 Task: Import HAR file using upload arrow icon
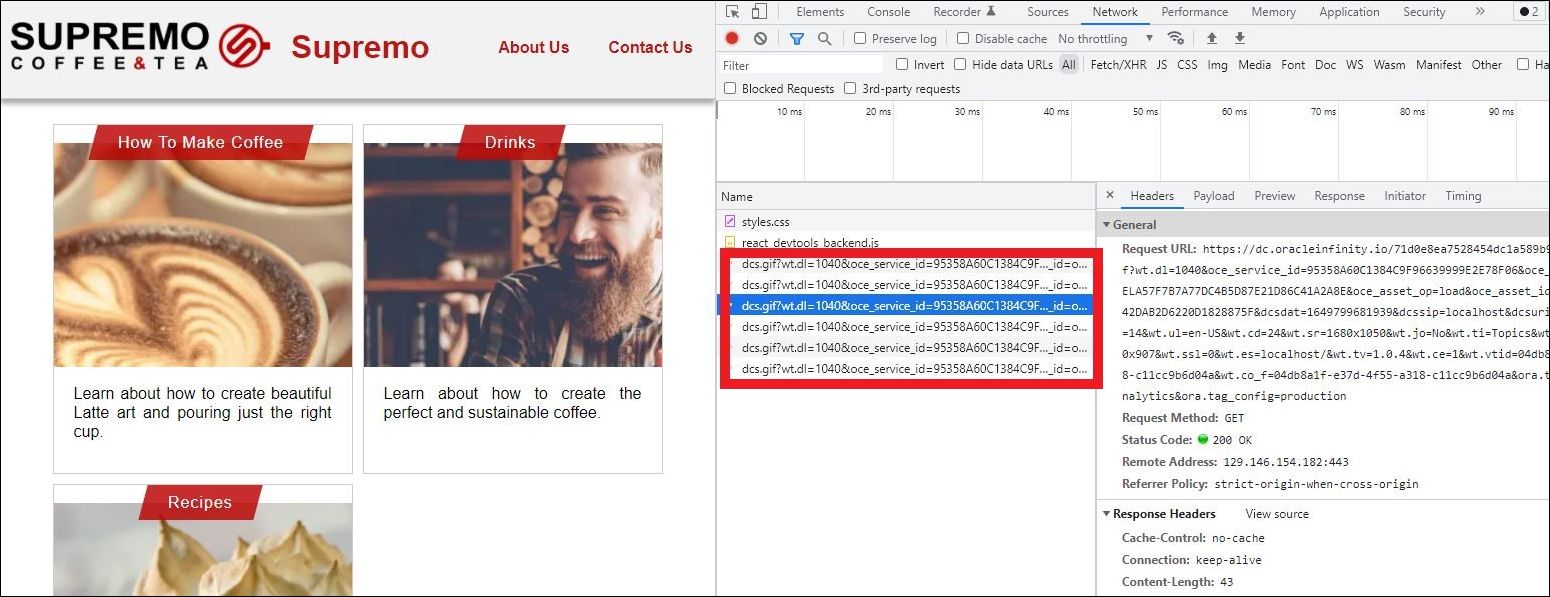pos(1211,38)
